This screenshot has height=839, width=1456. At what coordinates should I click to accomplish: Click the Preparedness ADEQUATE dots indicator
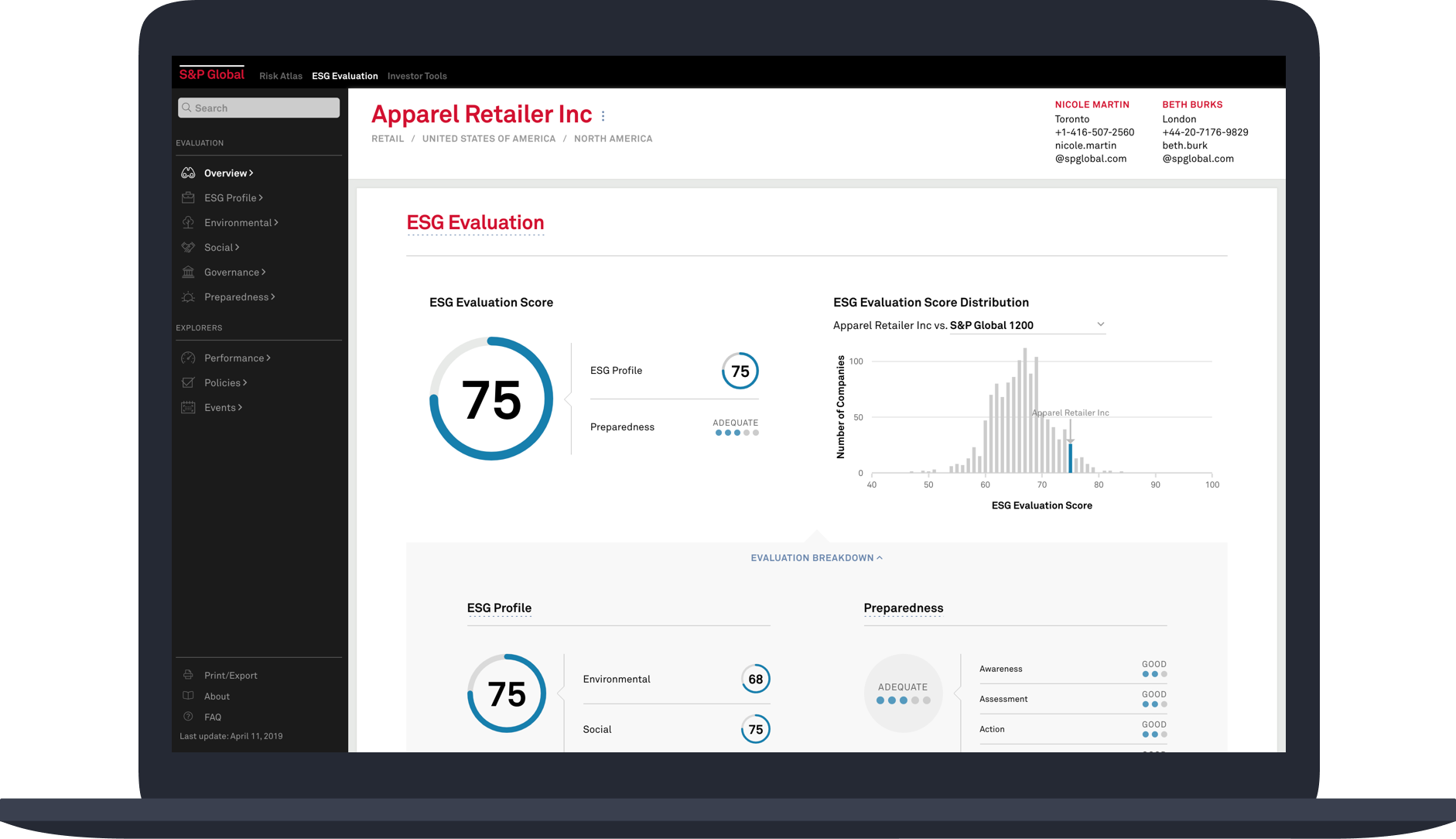[737, 433]
